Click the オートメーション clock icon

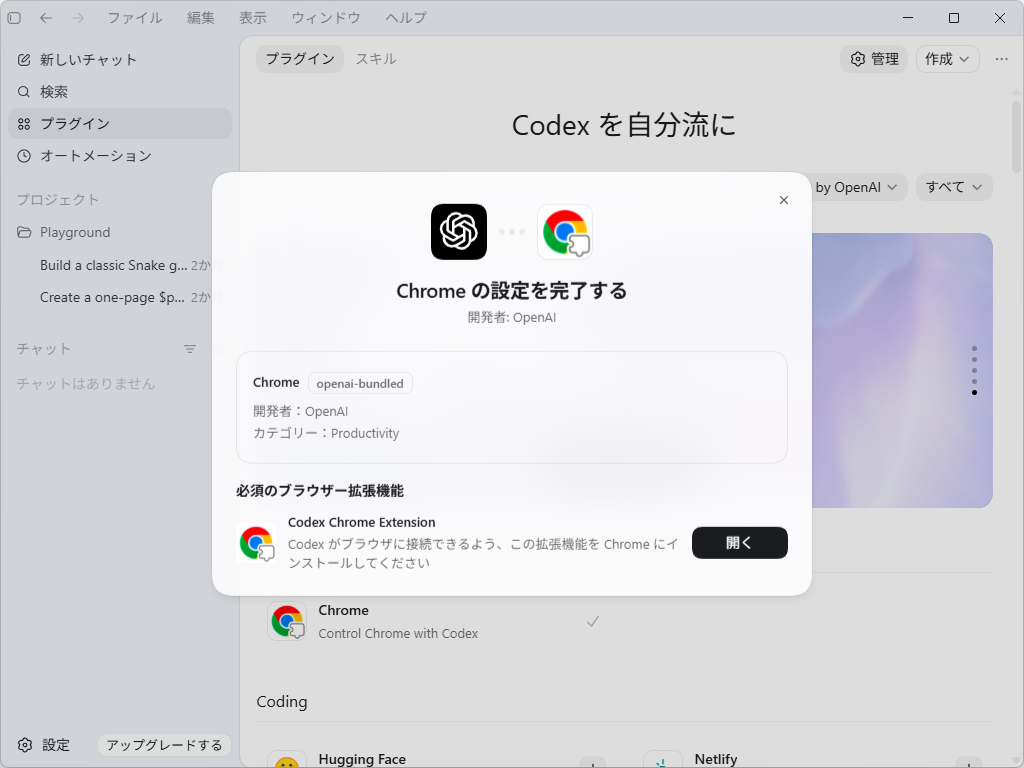click(24, 156)
